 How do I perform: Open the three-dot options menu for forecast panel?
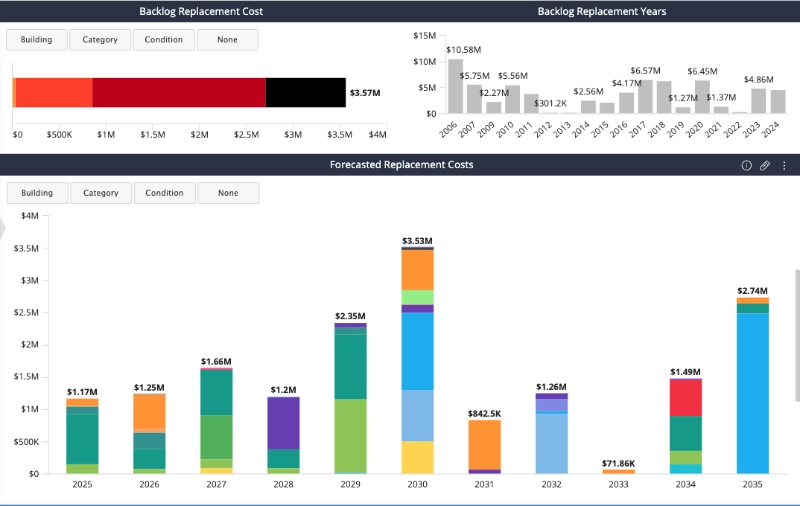pyautogui.click(x=784, y=165)
